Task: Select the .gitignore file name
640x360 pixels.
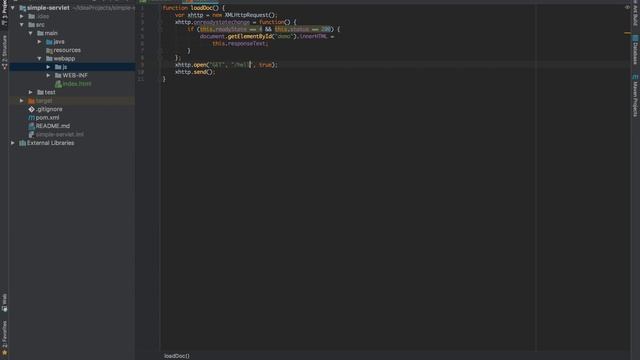Action: pos(49,109)
